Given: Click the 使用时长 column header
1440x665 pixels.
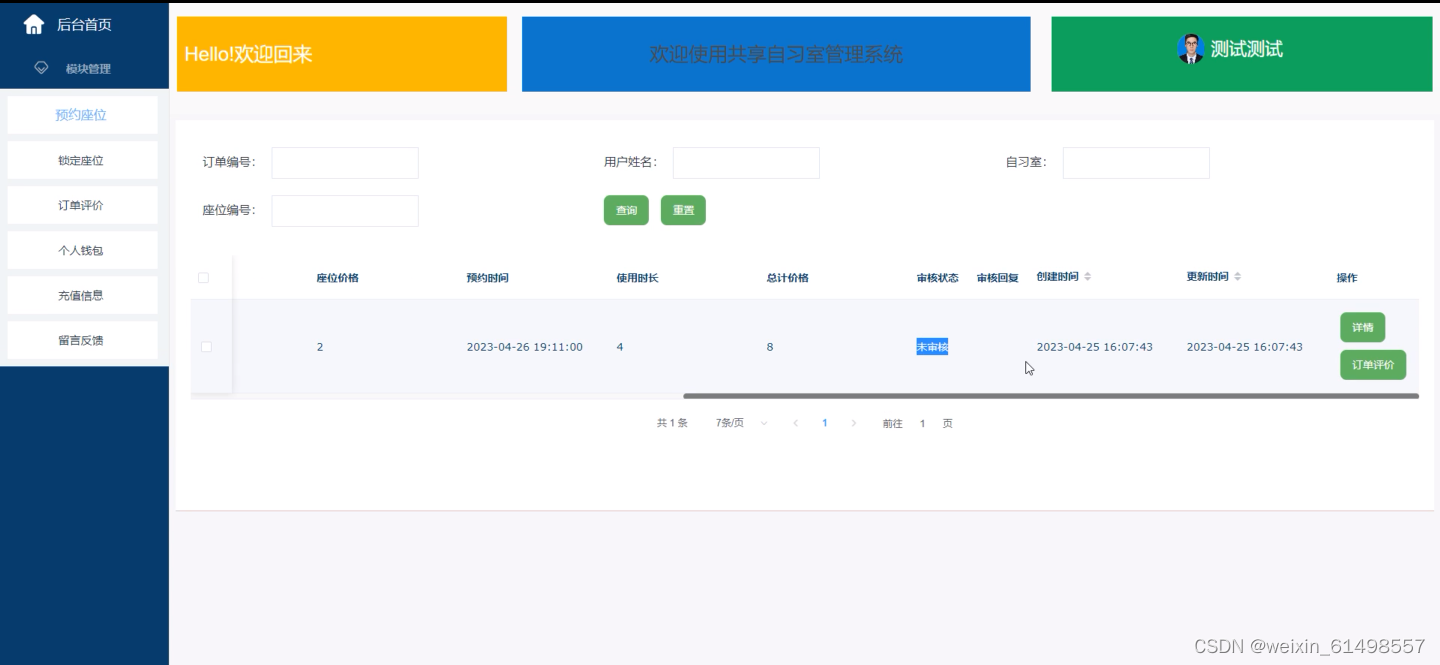Looking at the screenshot, I should click(x=638, y=278).
